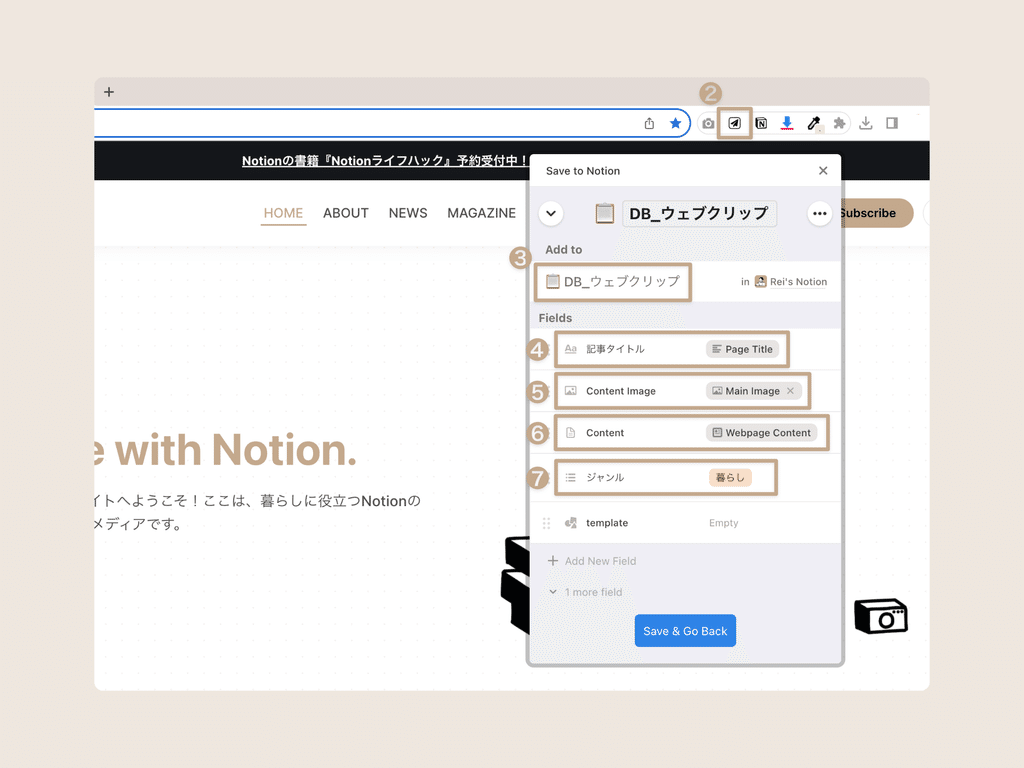This screenshot has width=1024, height=768.
Task: Click the camera screenshot extension icon
Action: coord(708,123)
